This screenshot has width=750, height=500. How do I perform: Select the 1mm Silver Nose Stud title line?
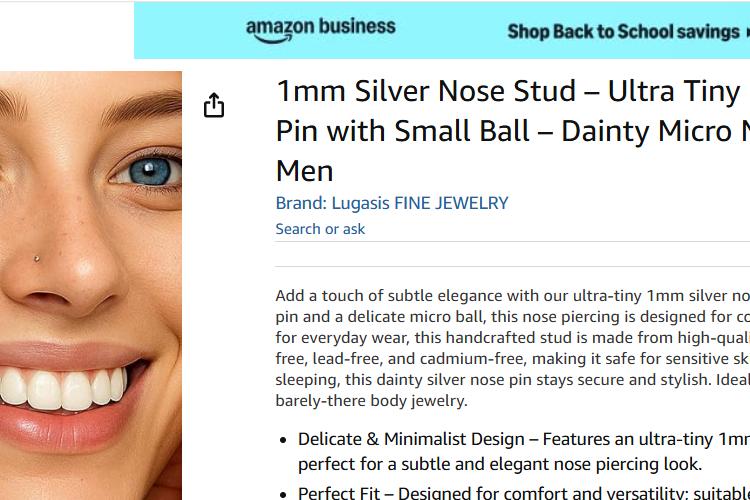508,91
